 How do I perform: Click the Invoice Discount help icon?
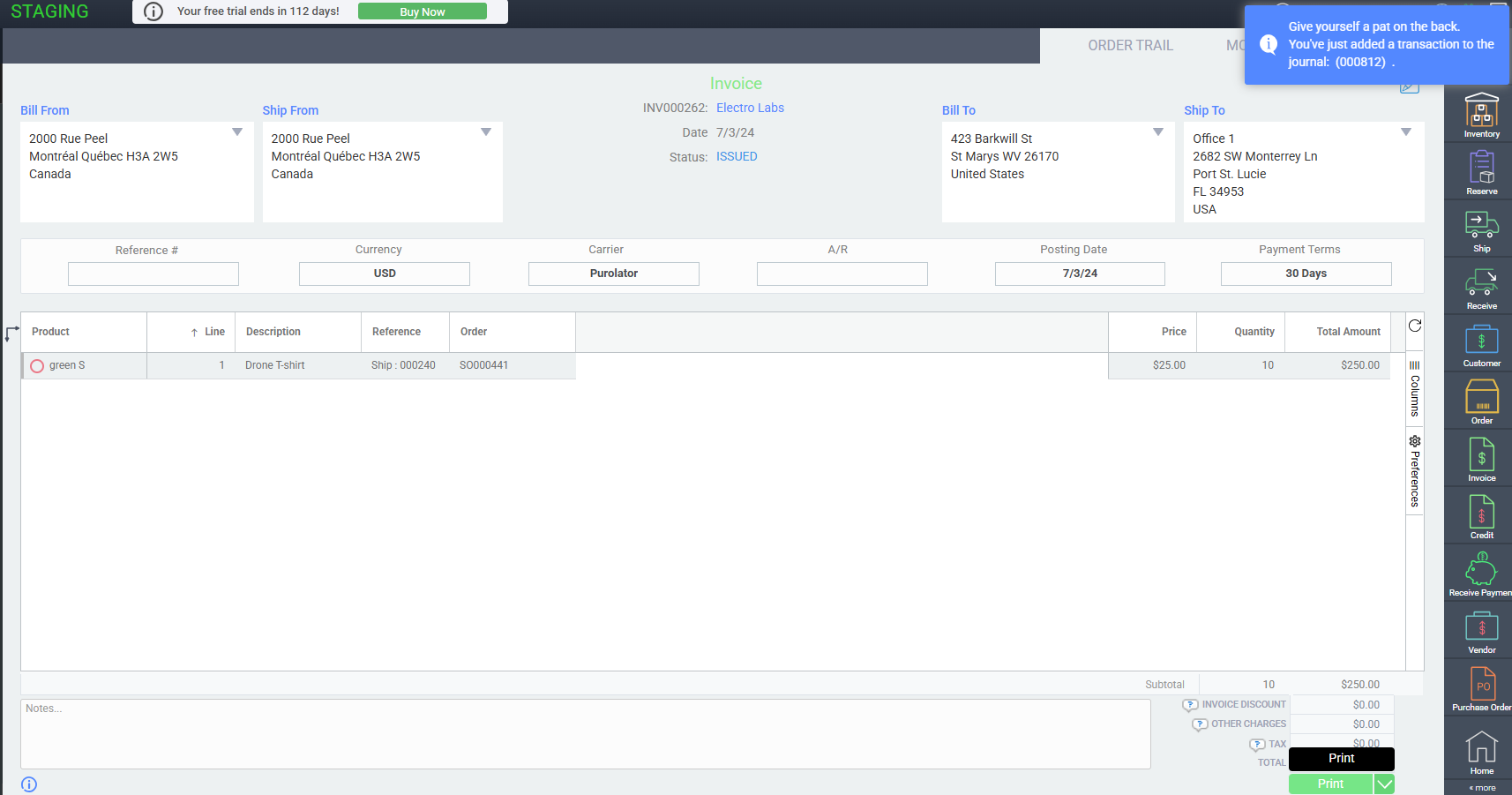click(1190, 705)
